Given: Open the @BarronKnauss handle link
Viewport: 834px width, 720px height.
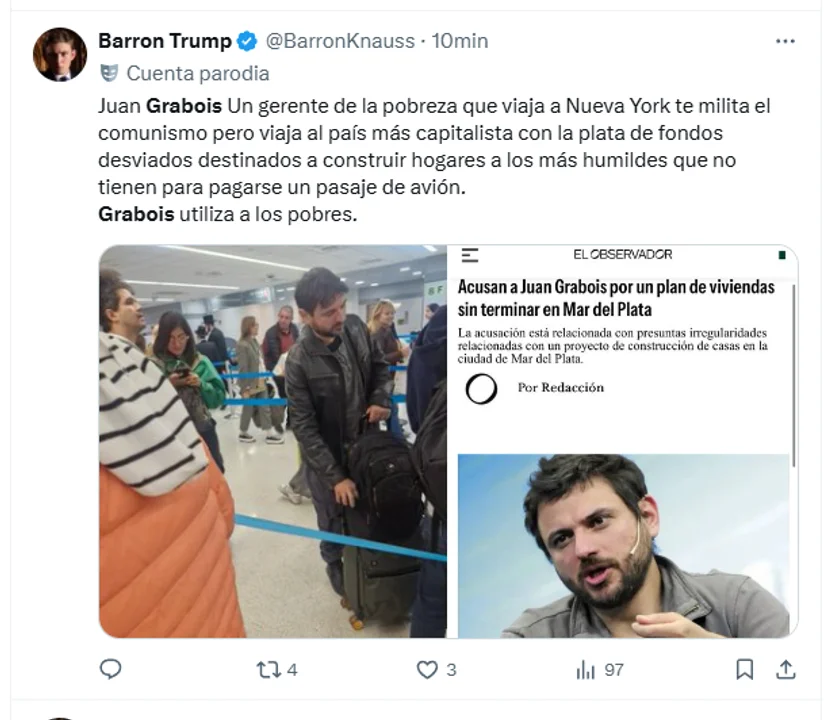Looking at the screenshot, I should (x=340, y=41).
